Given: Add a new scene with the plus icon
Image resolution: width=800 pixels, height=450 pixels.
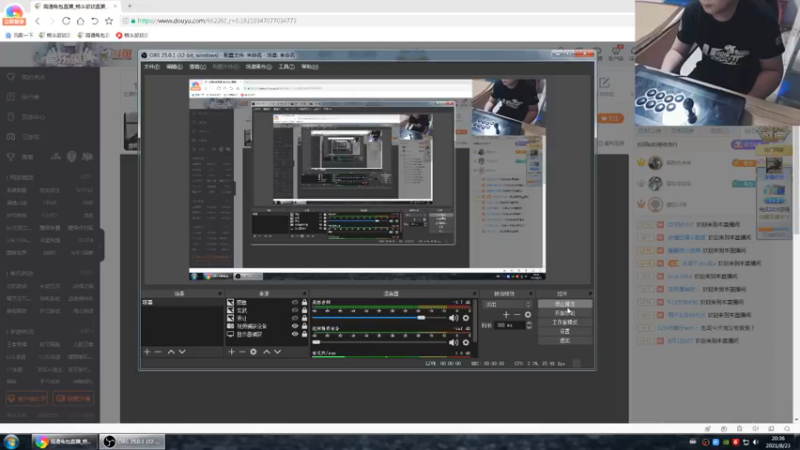Looking at the screenshot, I should pyautogui.click(x=147, y=352).
